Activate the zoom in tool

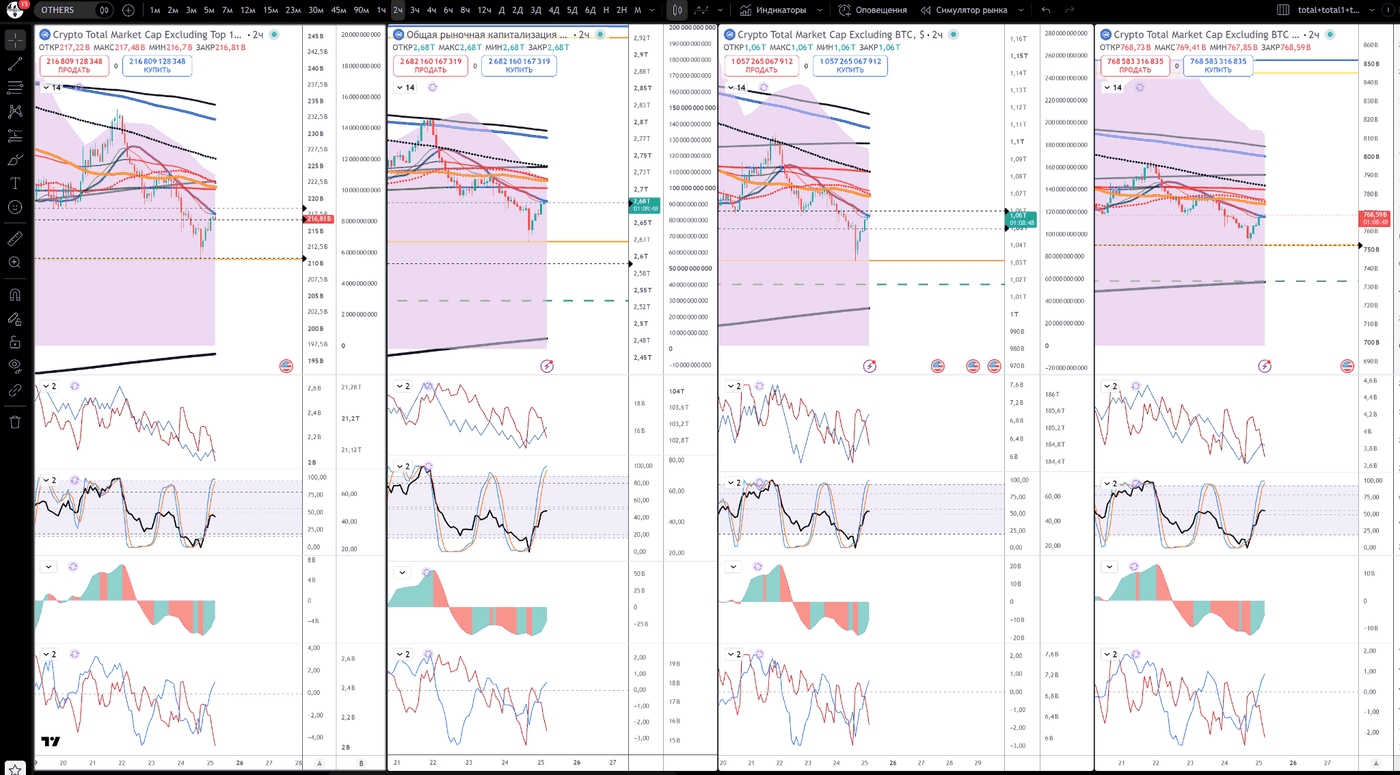(15, 263)
